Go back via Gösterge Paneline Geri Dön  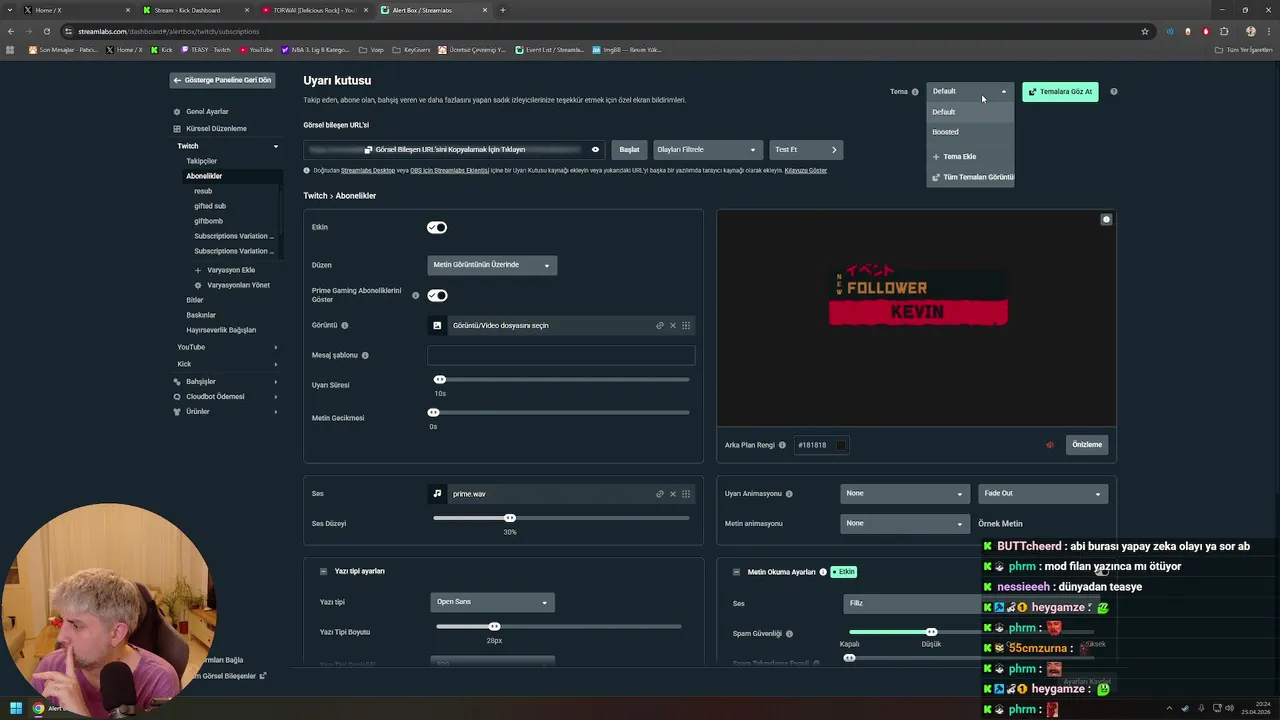(x=222, y=80)
